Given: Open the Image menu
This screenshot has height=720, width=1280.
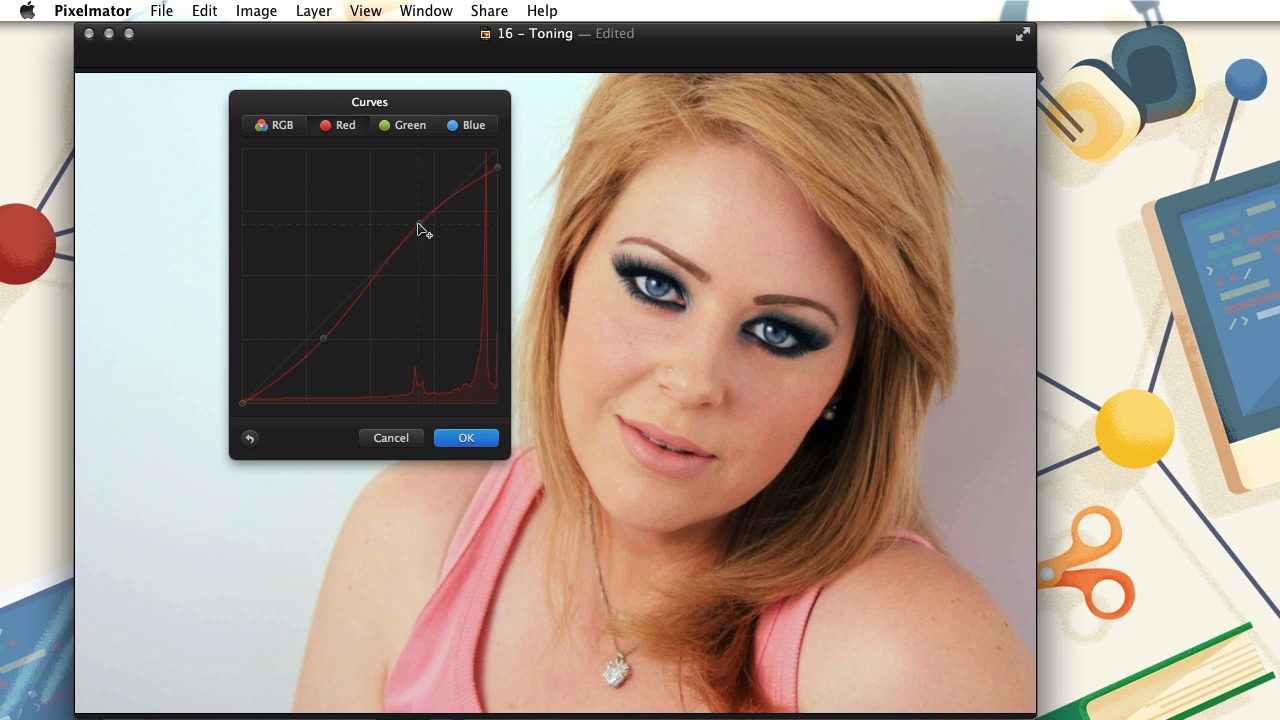Looking at the screenshot, I should (x=256, y=11).
